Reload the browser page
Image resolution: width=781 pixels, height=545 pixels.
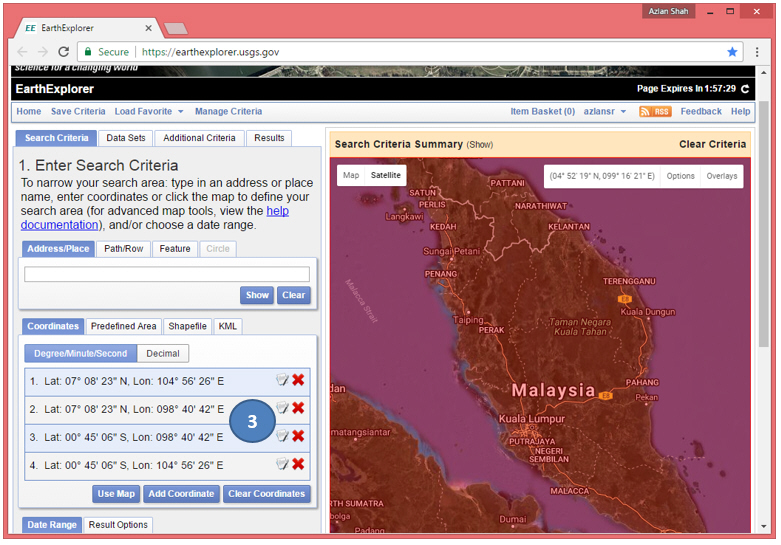click(63, 52)
